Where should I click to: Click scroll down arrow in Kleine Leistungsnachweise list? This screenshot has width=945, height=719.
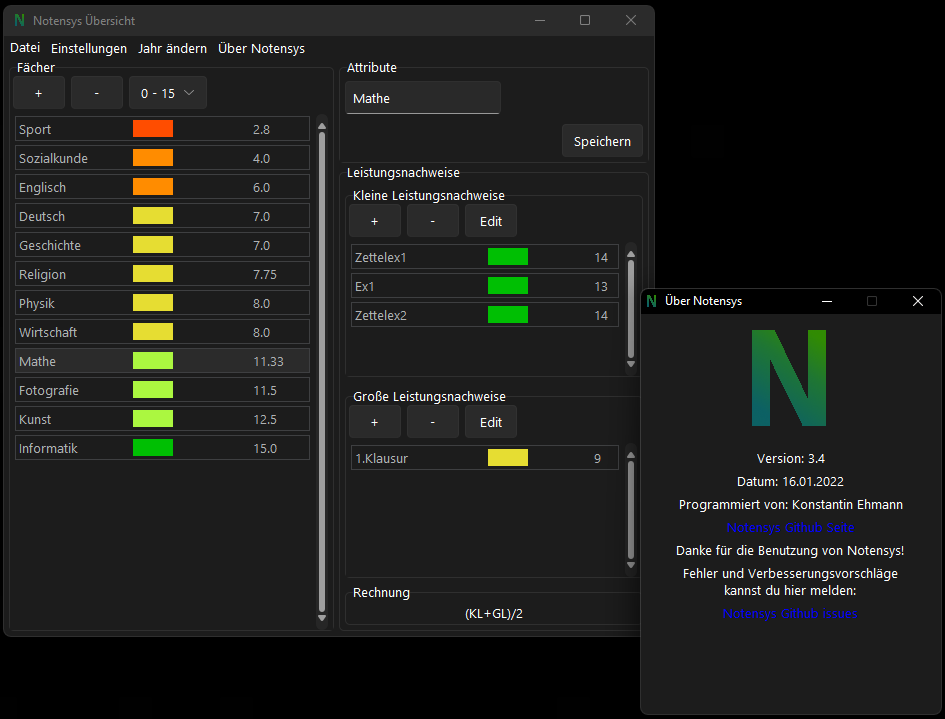(631, 363)
